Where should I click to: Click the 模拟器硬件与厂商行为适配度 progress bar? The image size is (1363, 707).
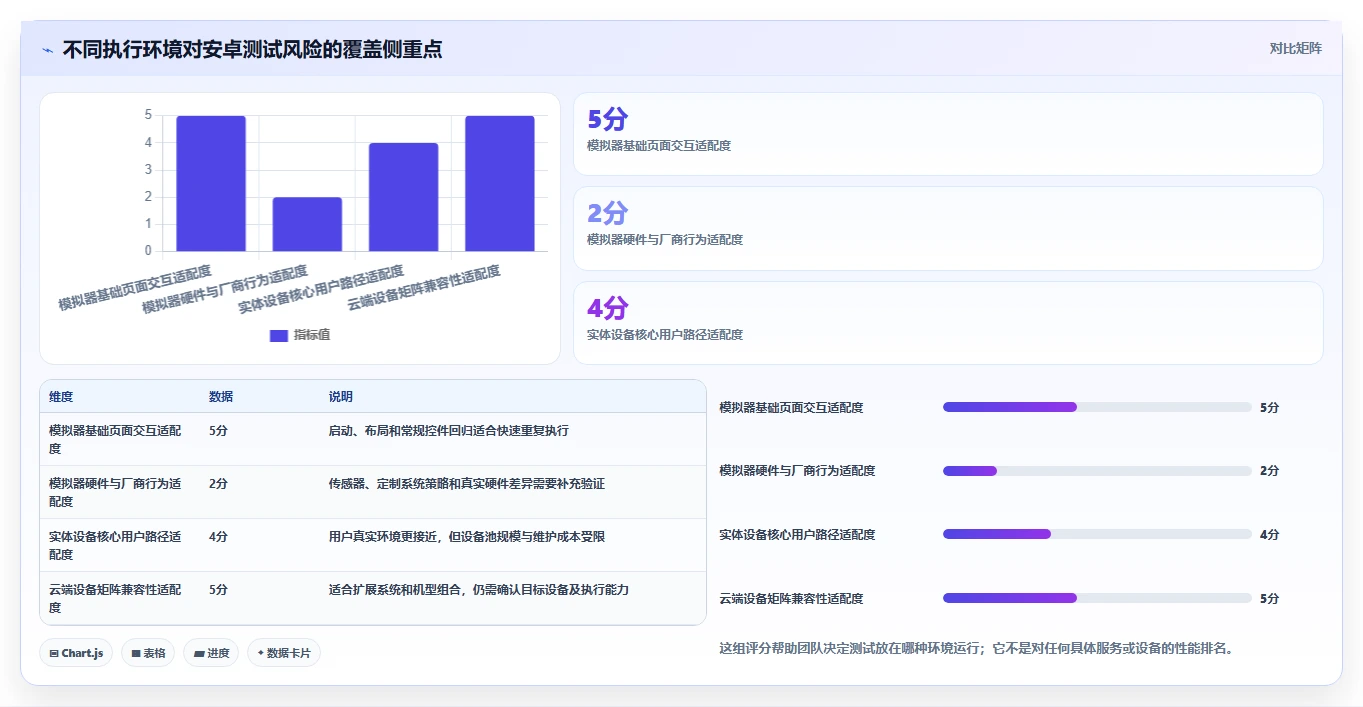click(1097, 471)
